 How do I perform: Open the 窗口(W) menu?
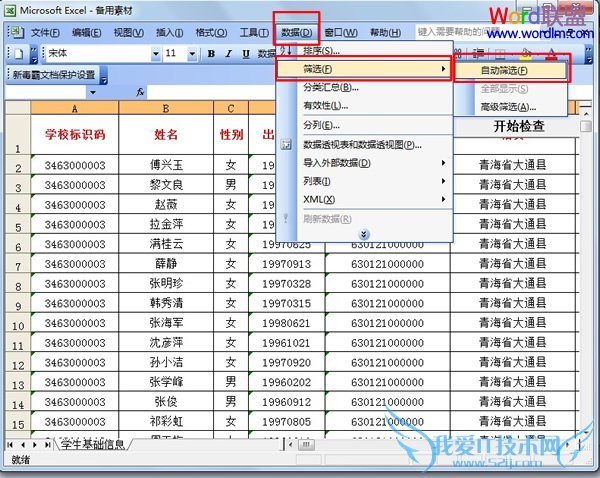point(341,33)
